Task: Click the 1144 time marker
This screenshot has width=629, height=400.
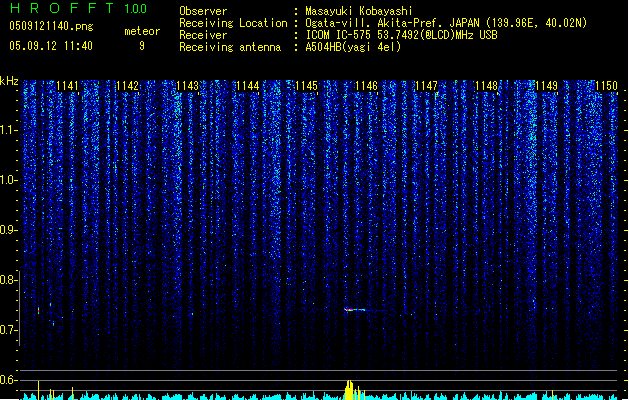Action: [x=248, y=86]
